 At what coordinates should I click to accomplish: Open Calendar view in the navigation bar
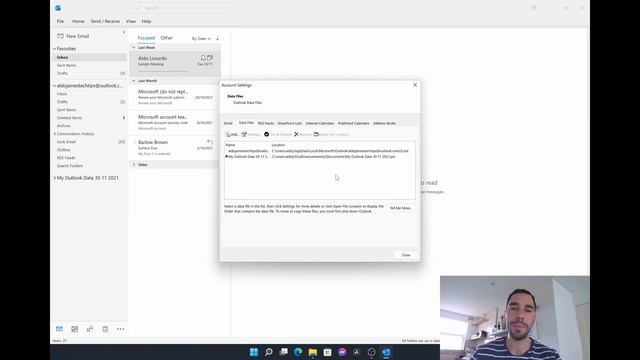75,329
